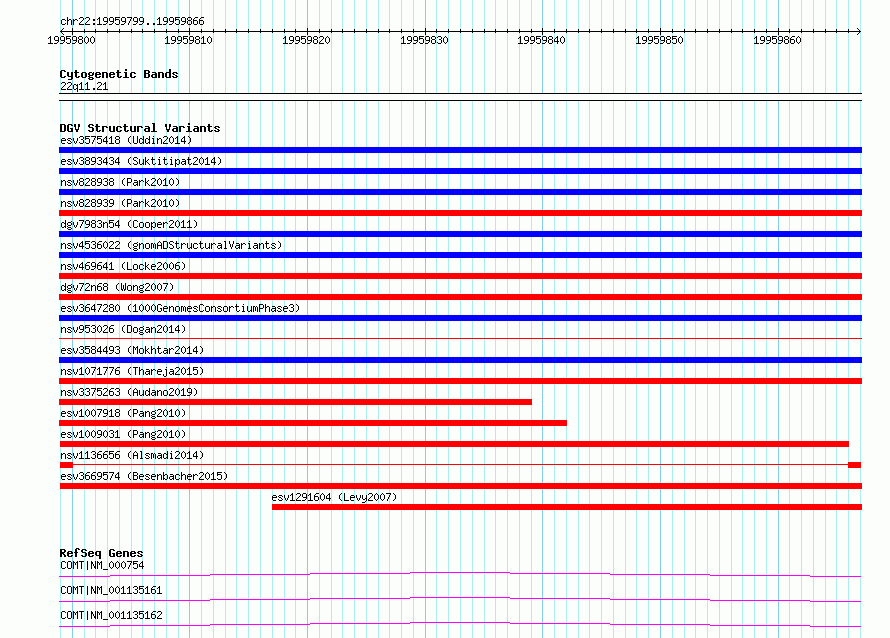Click ruler position 19959820
The width and height of the screenshot is (890, 638).
click(x=307, y=40)
